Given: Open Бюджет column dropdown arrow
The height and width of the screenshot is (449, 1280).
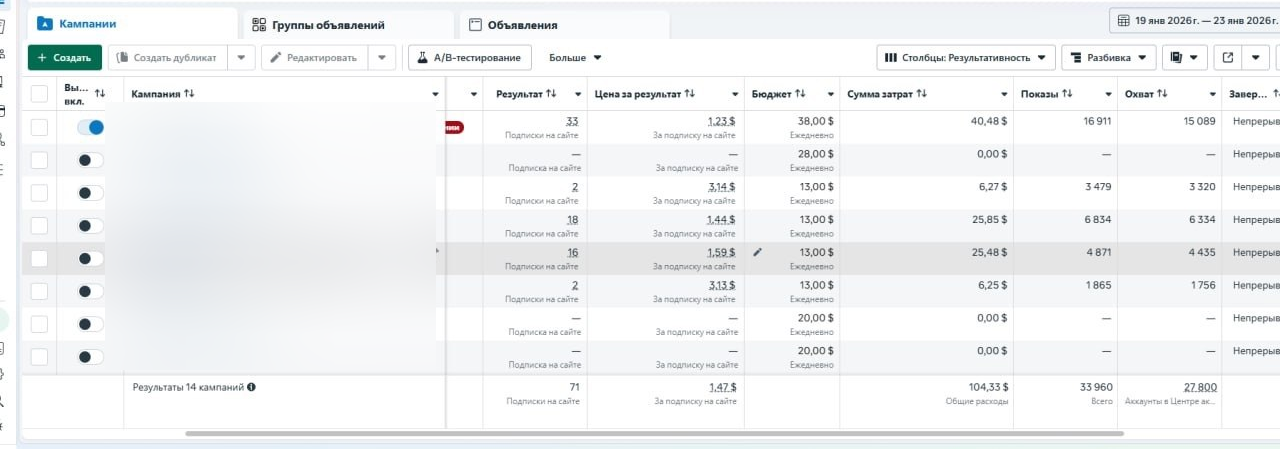Looking at the screenshot, I should click(x=828, y=94).
